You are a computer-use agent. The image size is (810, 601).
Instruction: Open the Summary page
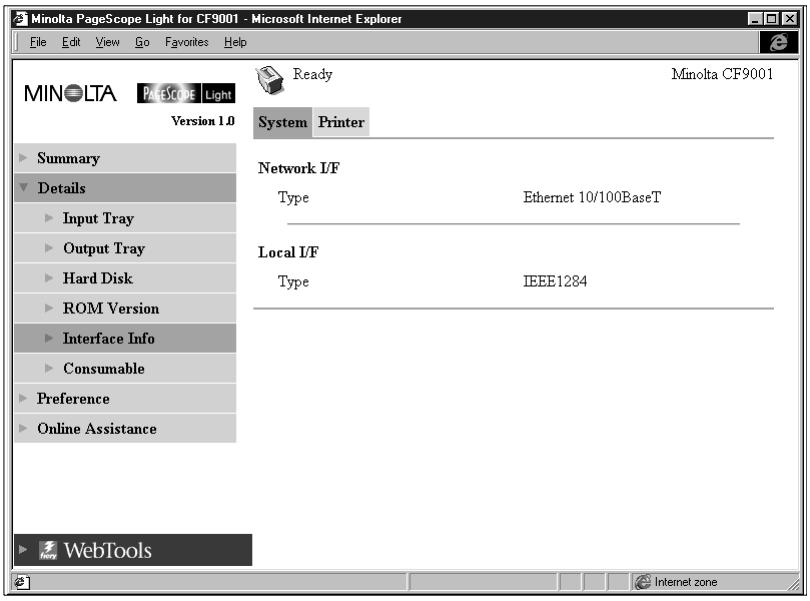pyautogui.click(x=125, y=158)
